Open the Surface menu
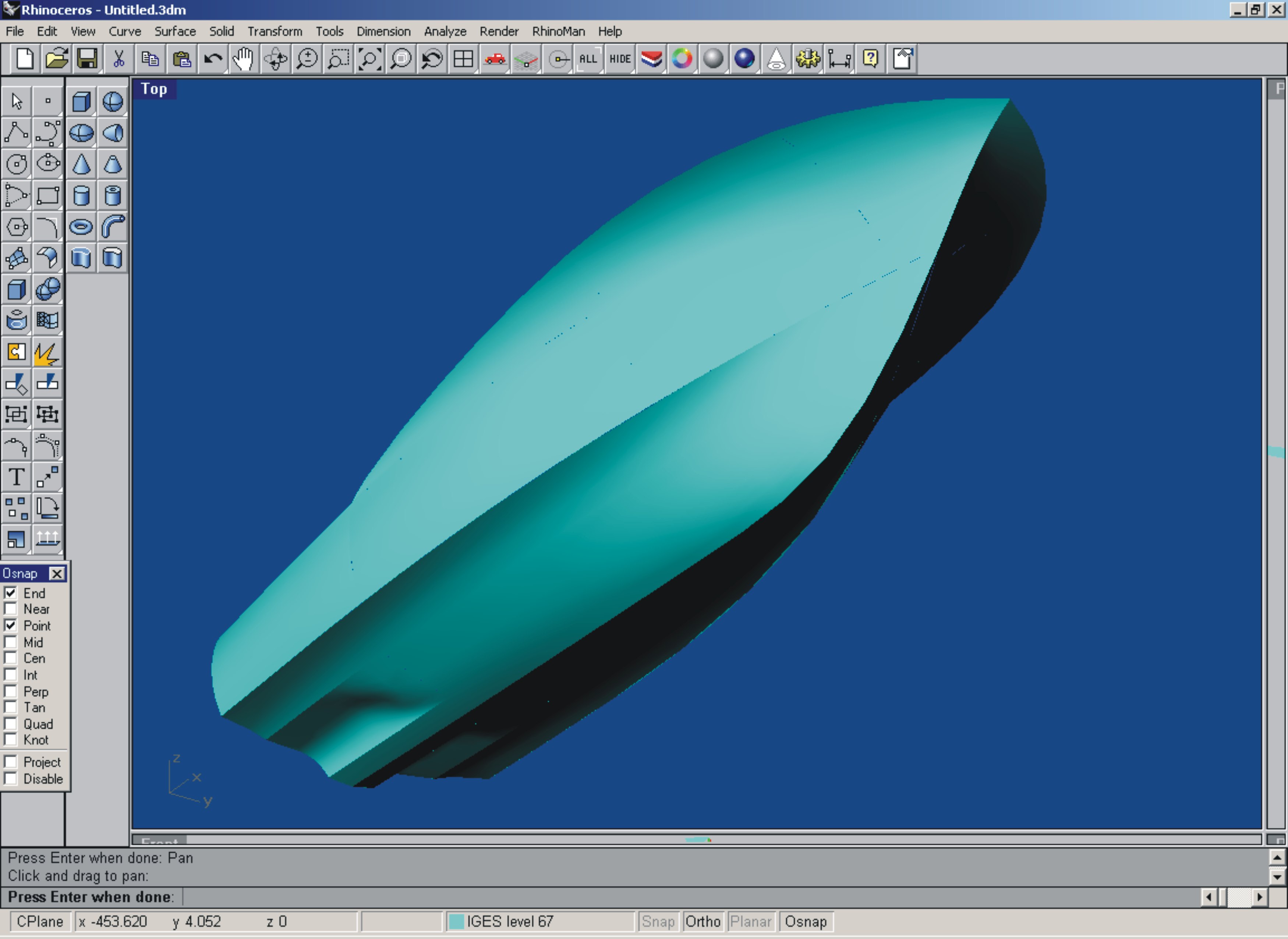Image resolution: width=1288 pixels, height=939 pixels. pyautogui.click(x=175, y=31)
